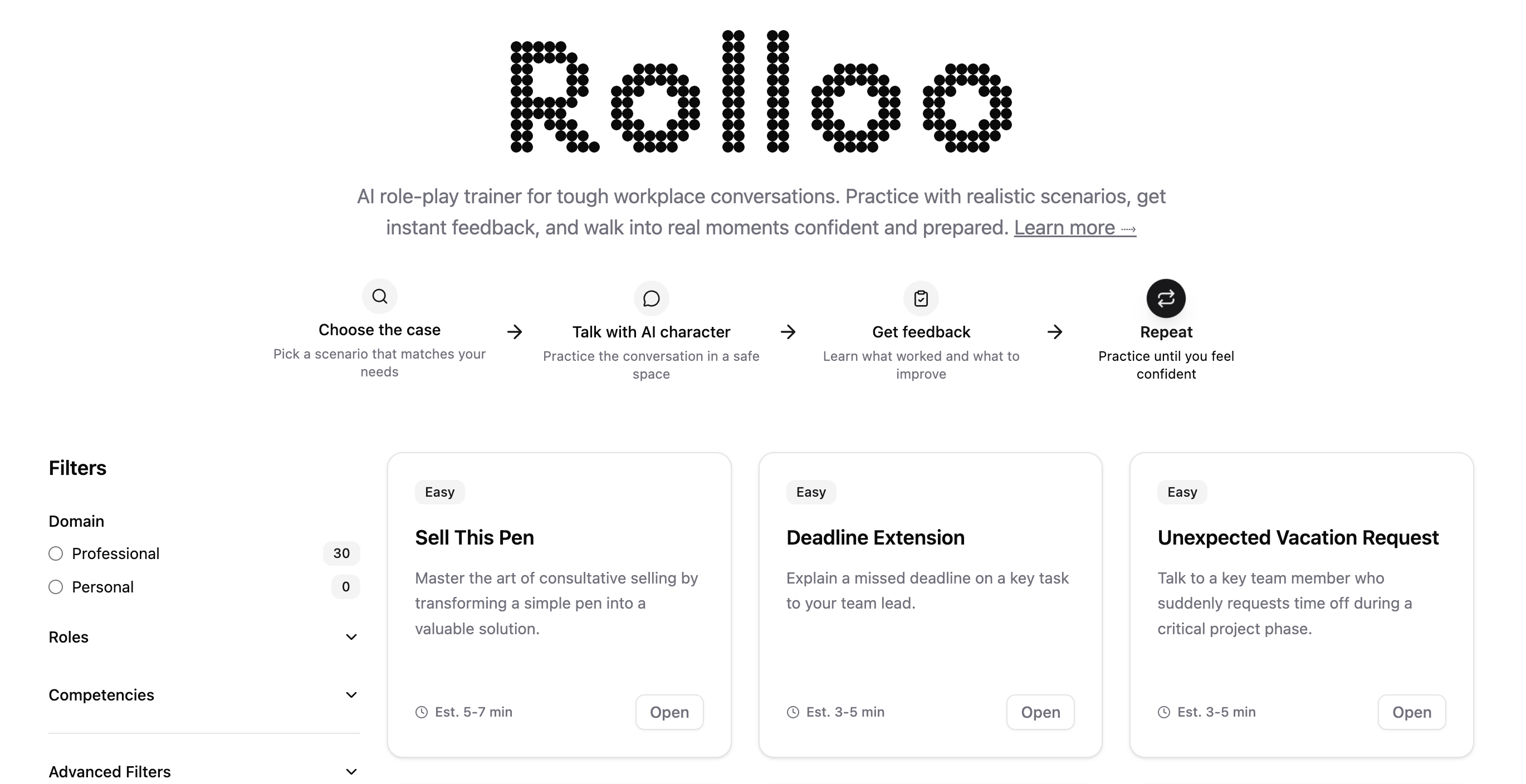Click the magnifier icon above Choose the case
The width and height of the screenshot is (1526, 784).
tap(379, 296)
